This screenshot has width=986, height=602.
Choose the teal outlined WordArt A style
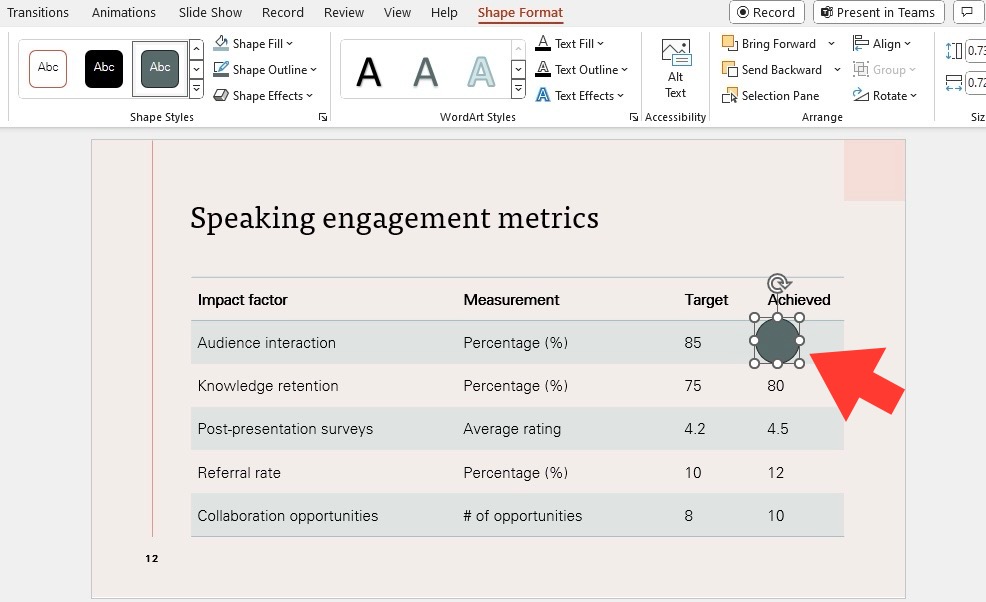point(481,72)
